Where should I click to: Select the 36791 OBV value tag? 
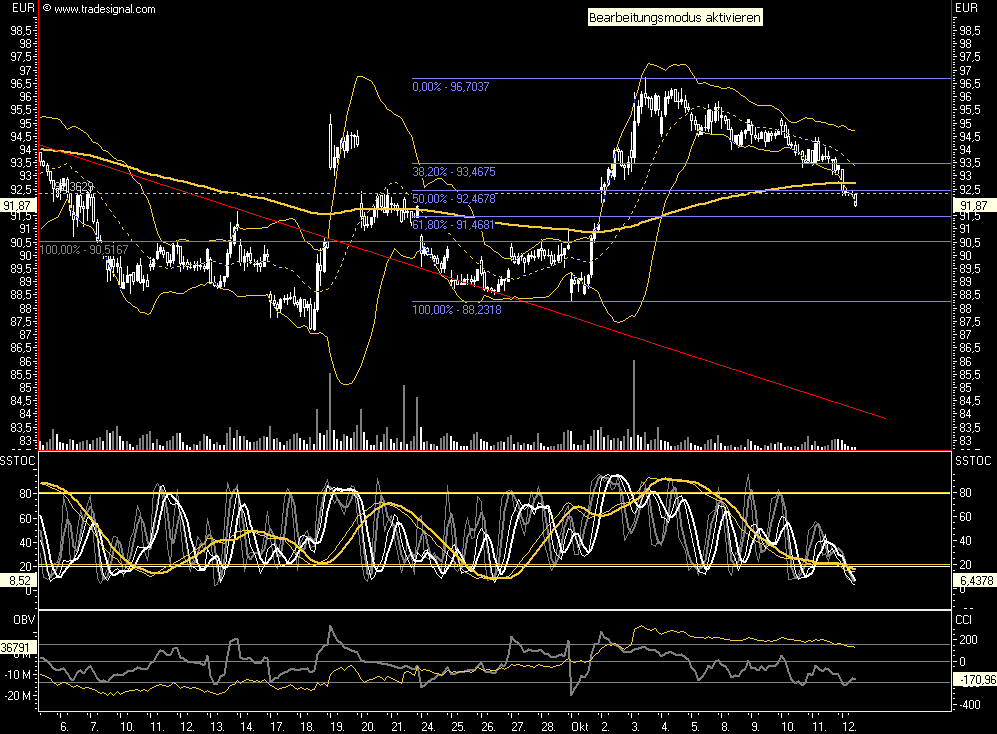click(17, 647)
